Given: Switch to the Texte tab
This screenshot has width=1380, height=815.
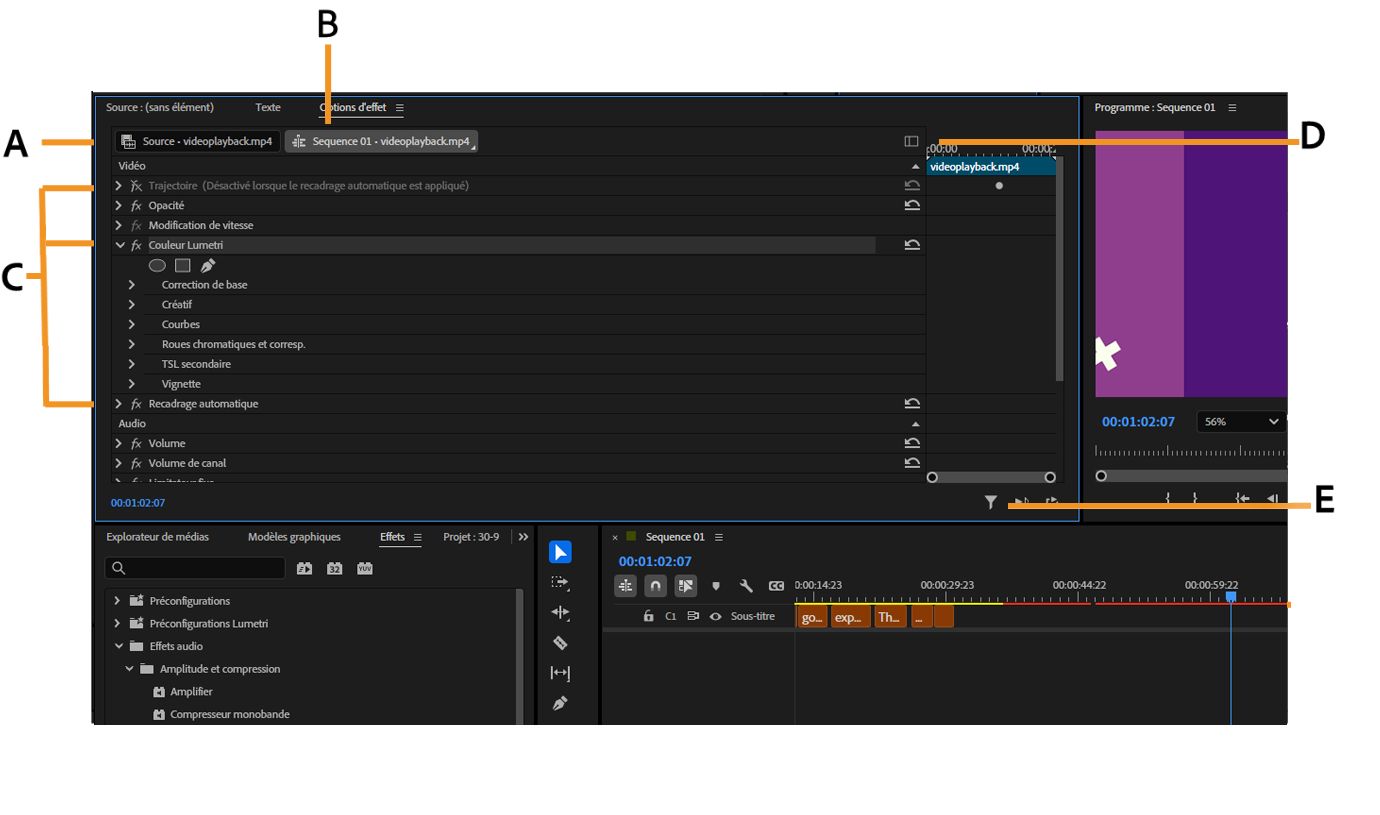Looking at the screenshot, I should pyautogui.click(x=268, y=107).
